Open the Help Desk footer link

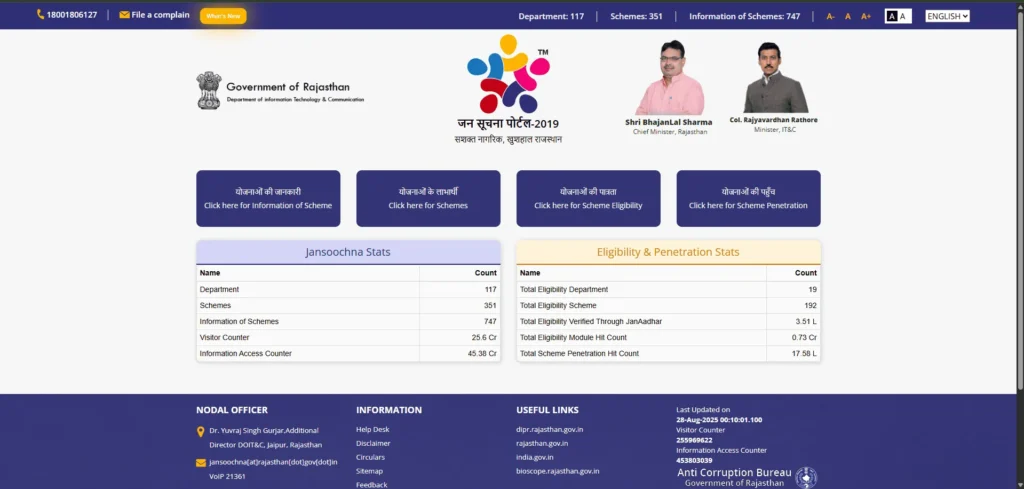(x=372, y=429)
